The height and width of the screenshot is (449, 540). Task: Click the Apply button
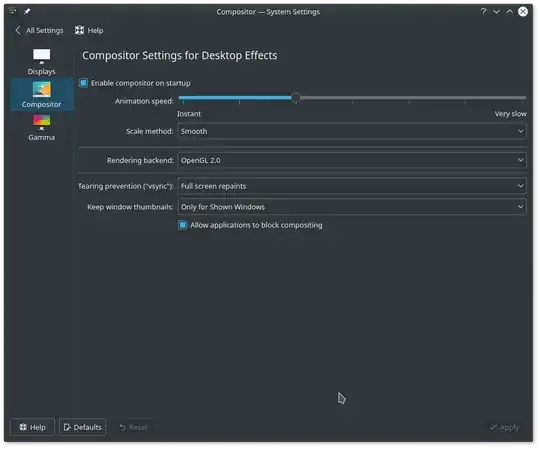(505, 427)
